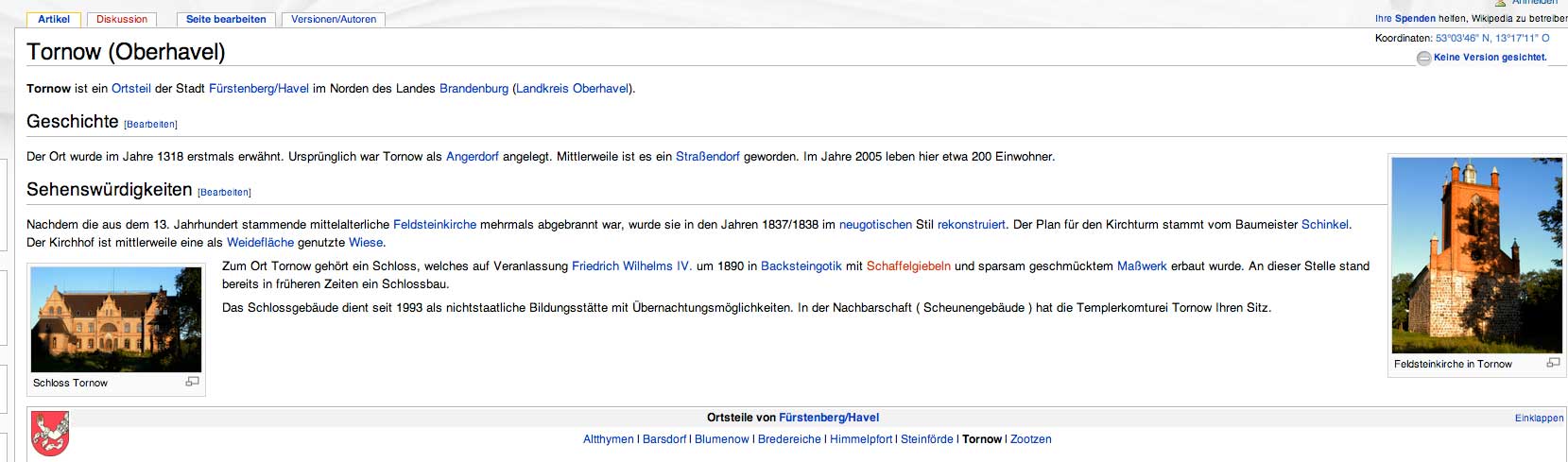The width and height of the screenshot is (1568, 462).
Task: Click the 'Keine Version gesichtet' status icon
Action: pyautogui.click(x=1423, y=58)
